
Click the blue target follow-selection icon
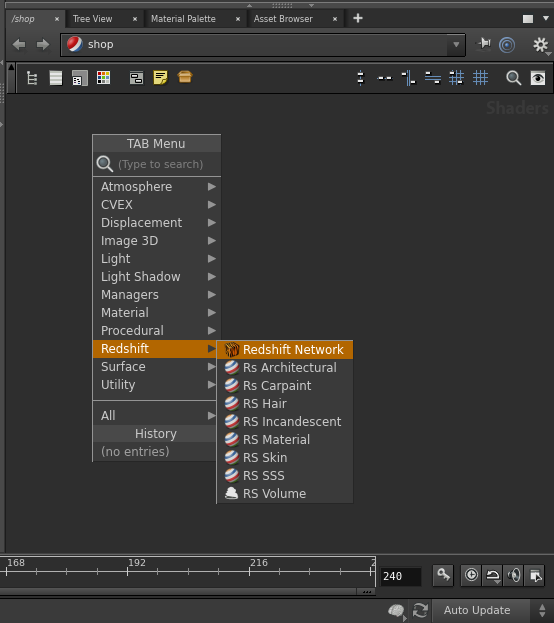(507, 45)
